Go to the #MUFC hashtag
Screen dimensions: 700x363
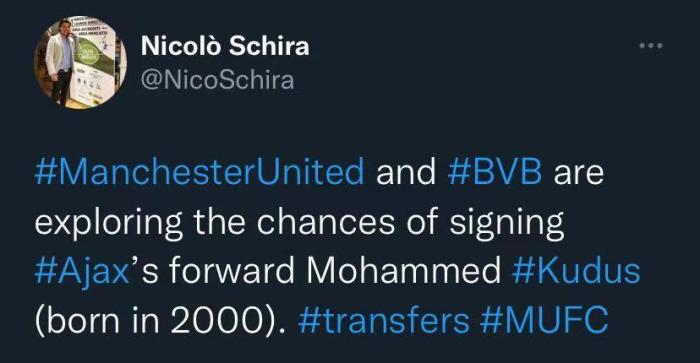(x=544, y=321)
